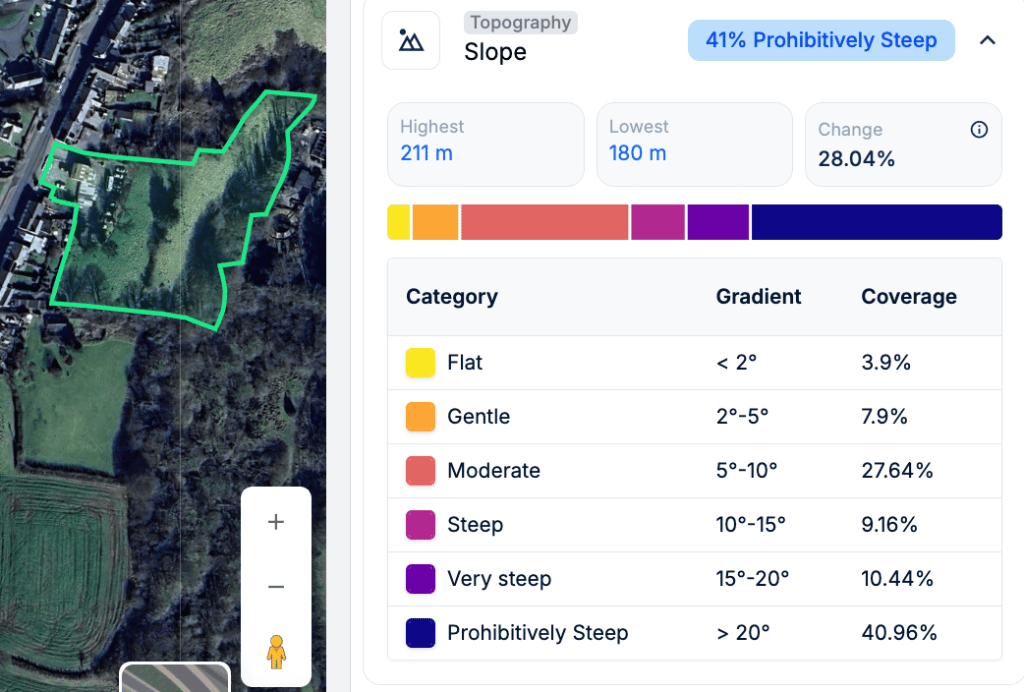Image resolution: width=1024 pixels, height=692 pixels.
Task: Expand the Highest elevation card
Action: 485,144
